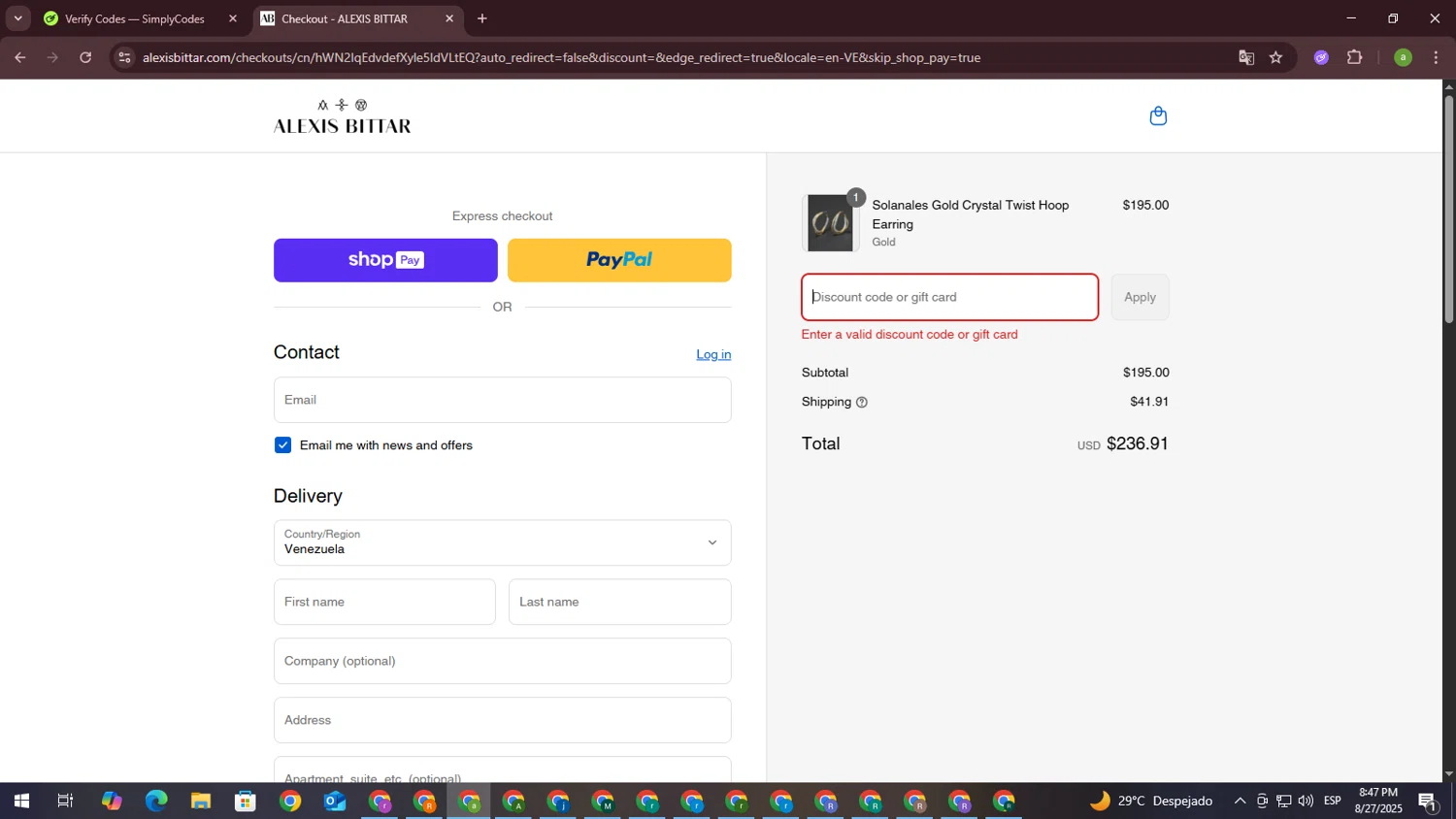The image size is (1456, 819).
Task: Uncheck Email me with news and offers
Action: click(282, 445)
